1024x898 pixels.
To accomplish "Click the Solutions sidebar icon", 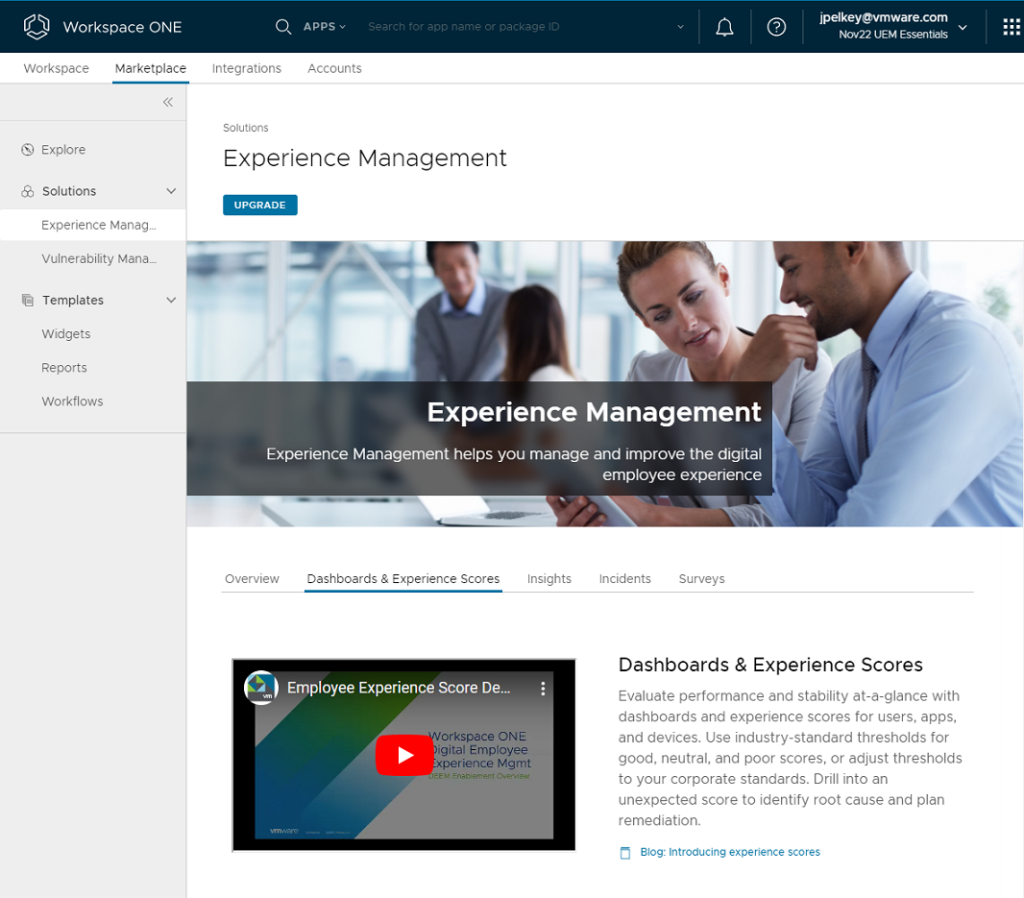I will click(x=27, y=191).
